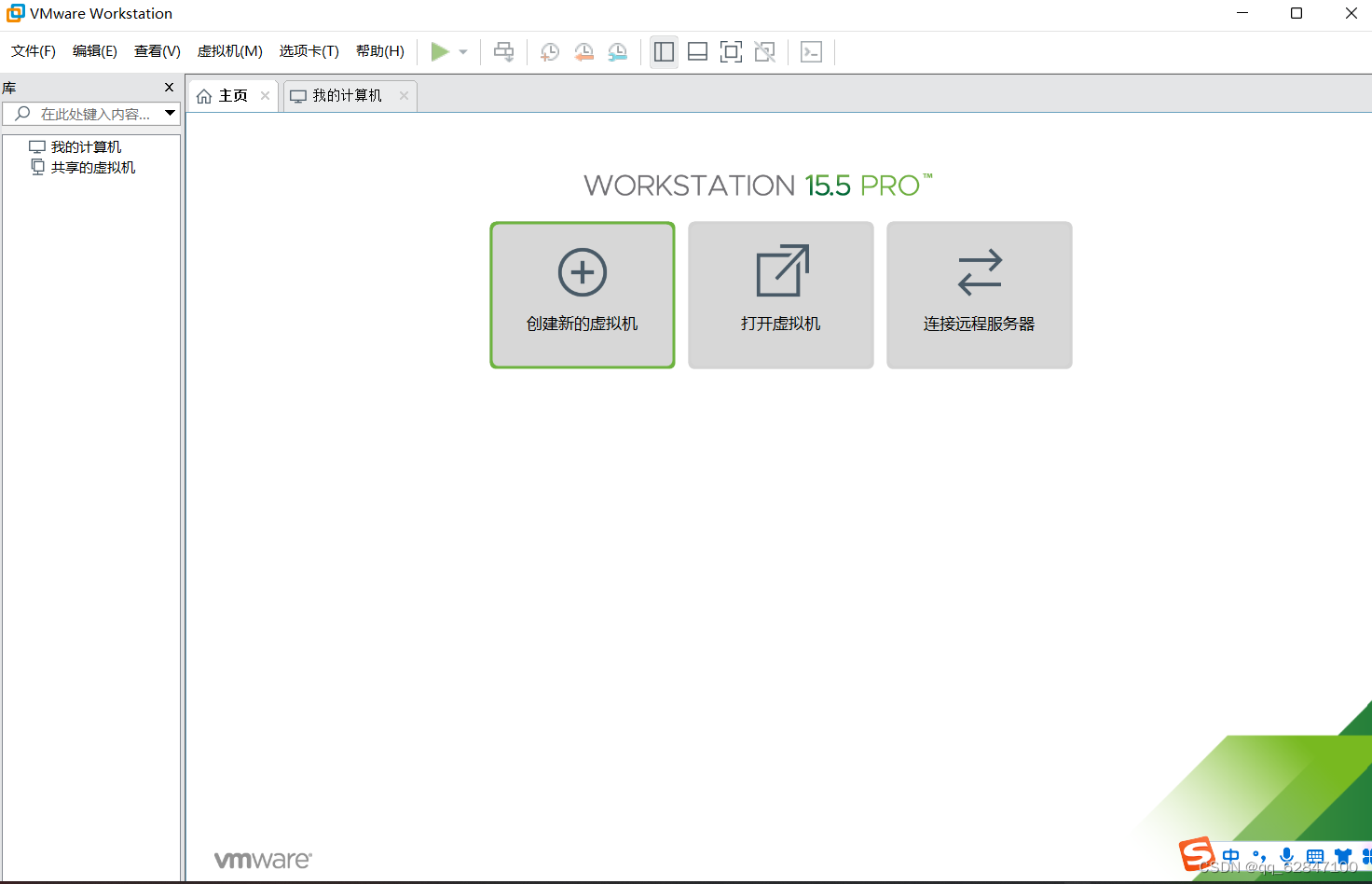Open the 编辑(E) menu
1372x884 pixels.
(95, 51)
